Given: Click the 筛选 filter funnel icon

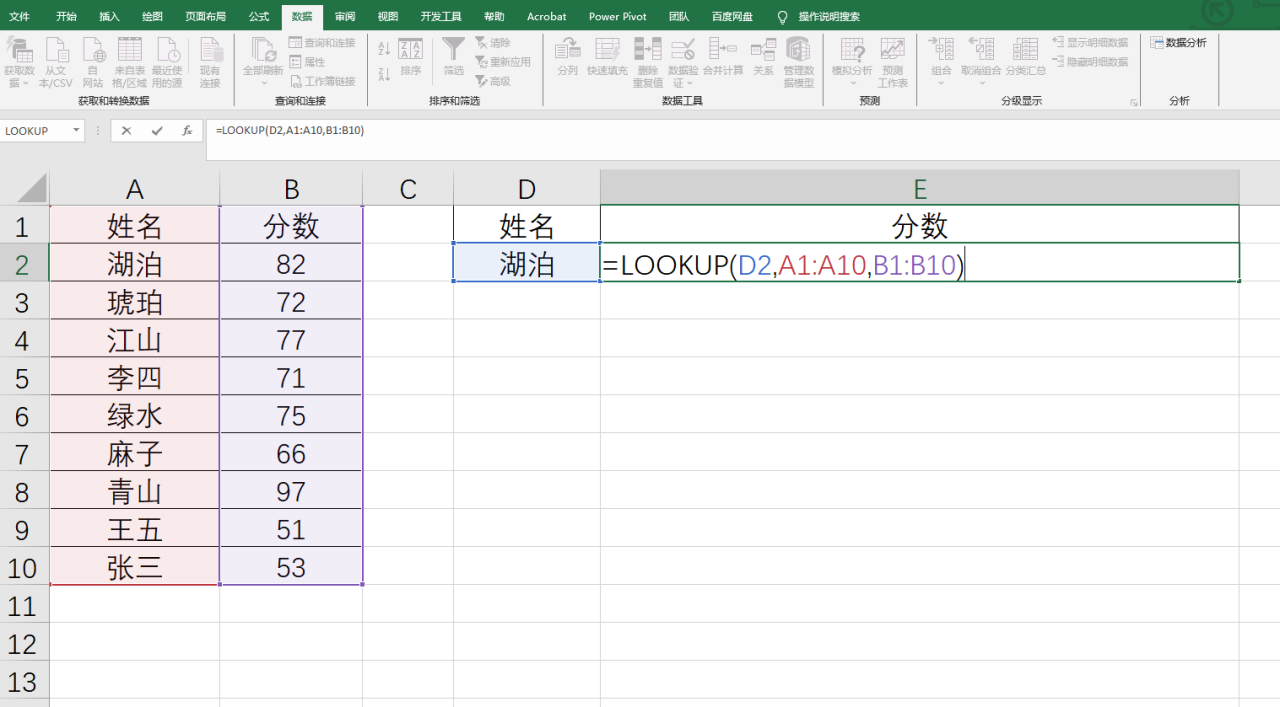Looking at the screenshot, I should click(x=454, y=57).
